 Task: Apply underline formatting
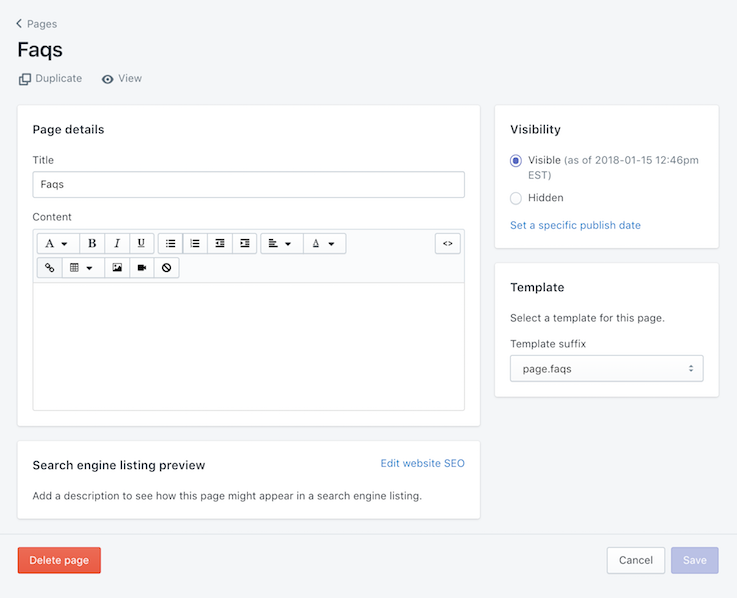pyautogui.click(x=141, y=243)
